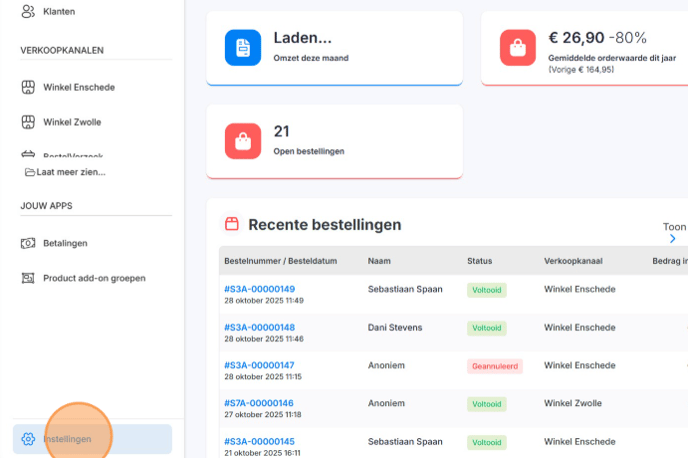
Task: Click the Betalingen payment icon
Action: pyautogui.click(x=28, y=243)
